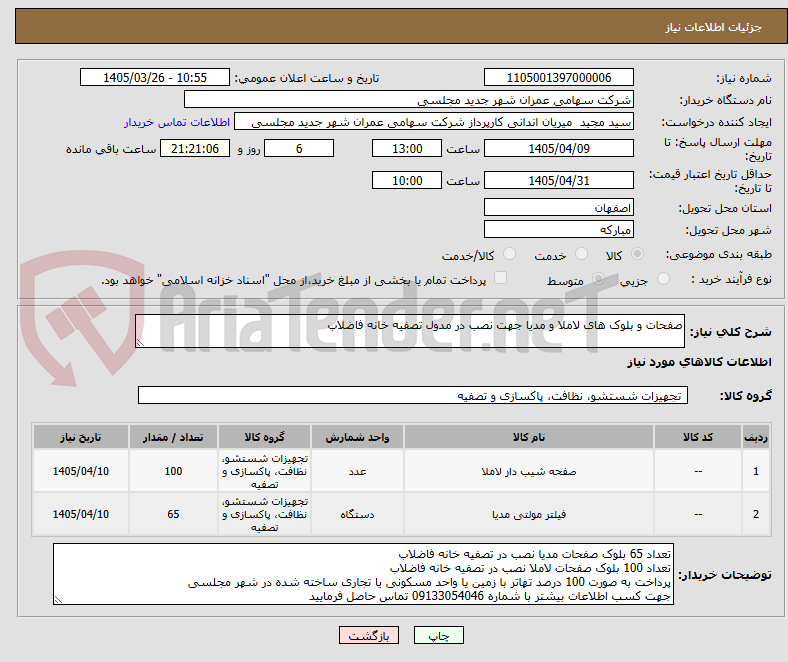The width and height of the screenshot is (788, 662).
Task: Toggle the Islamic treasury bonds payment checkbox
Action: [501, 278]
